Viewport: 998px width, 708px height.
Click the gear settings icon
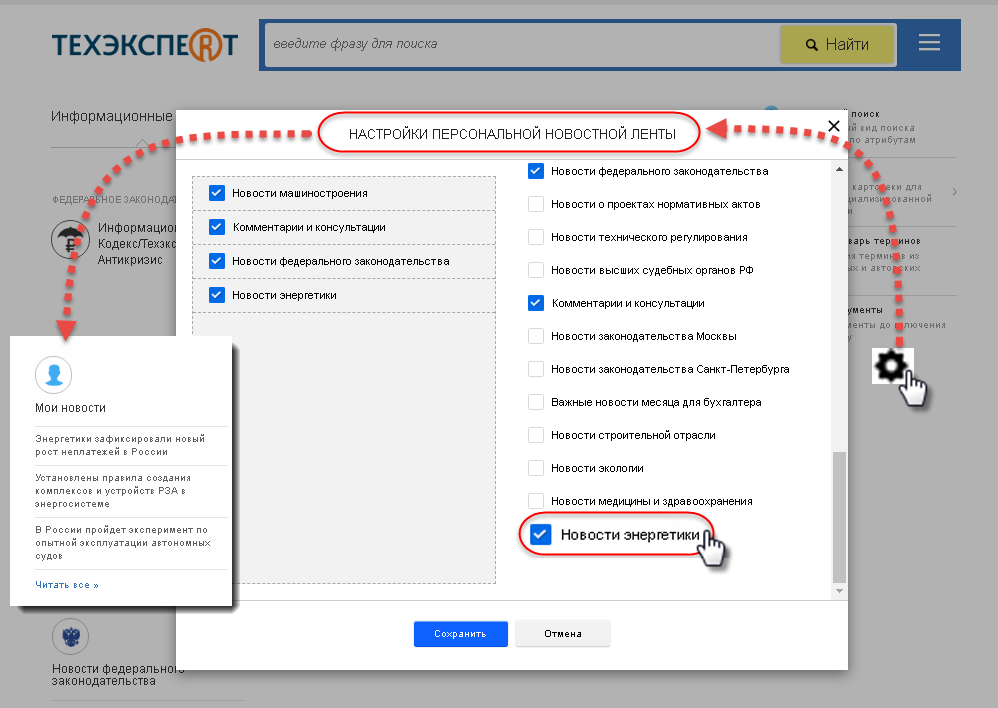887,367
